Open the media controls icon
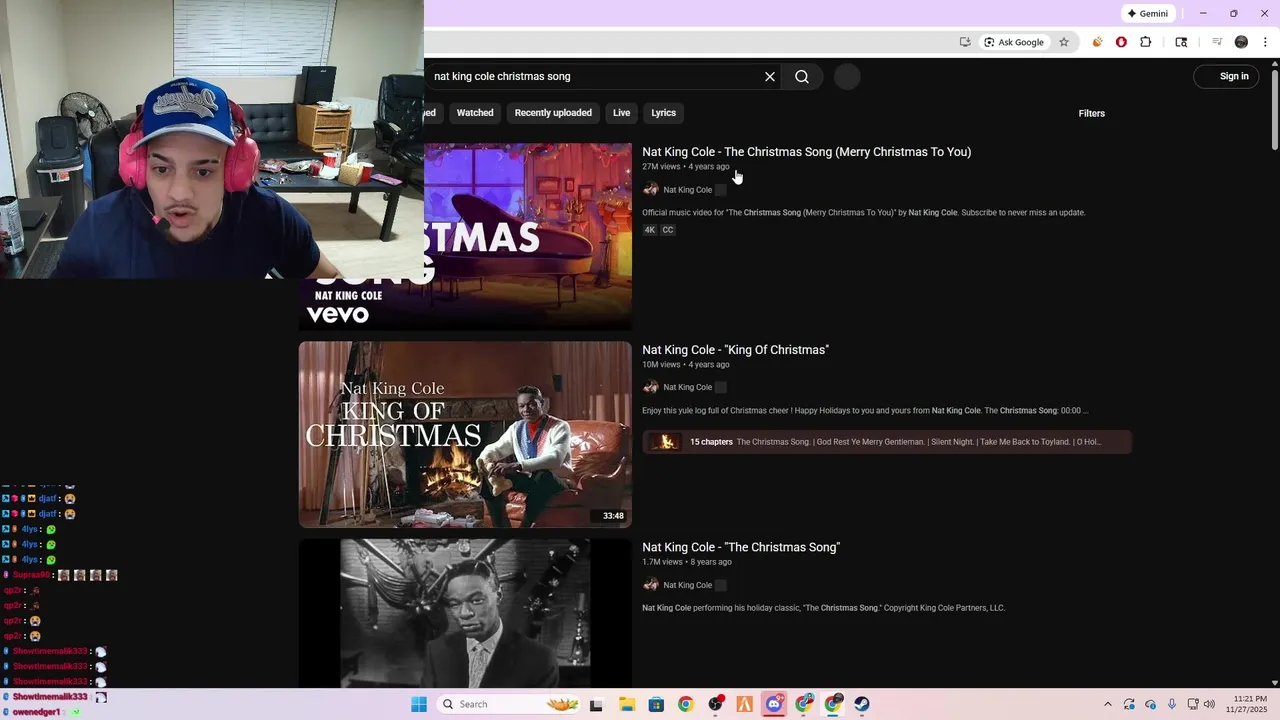The image size is (1280, 720). (1217, 42)
